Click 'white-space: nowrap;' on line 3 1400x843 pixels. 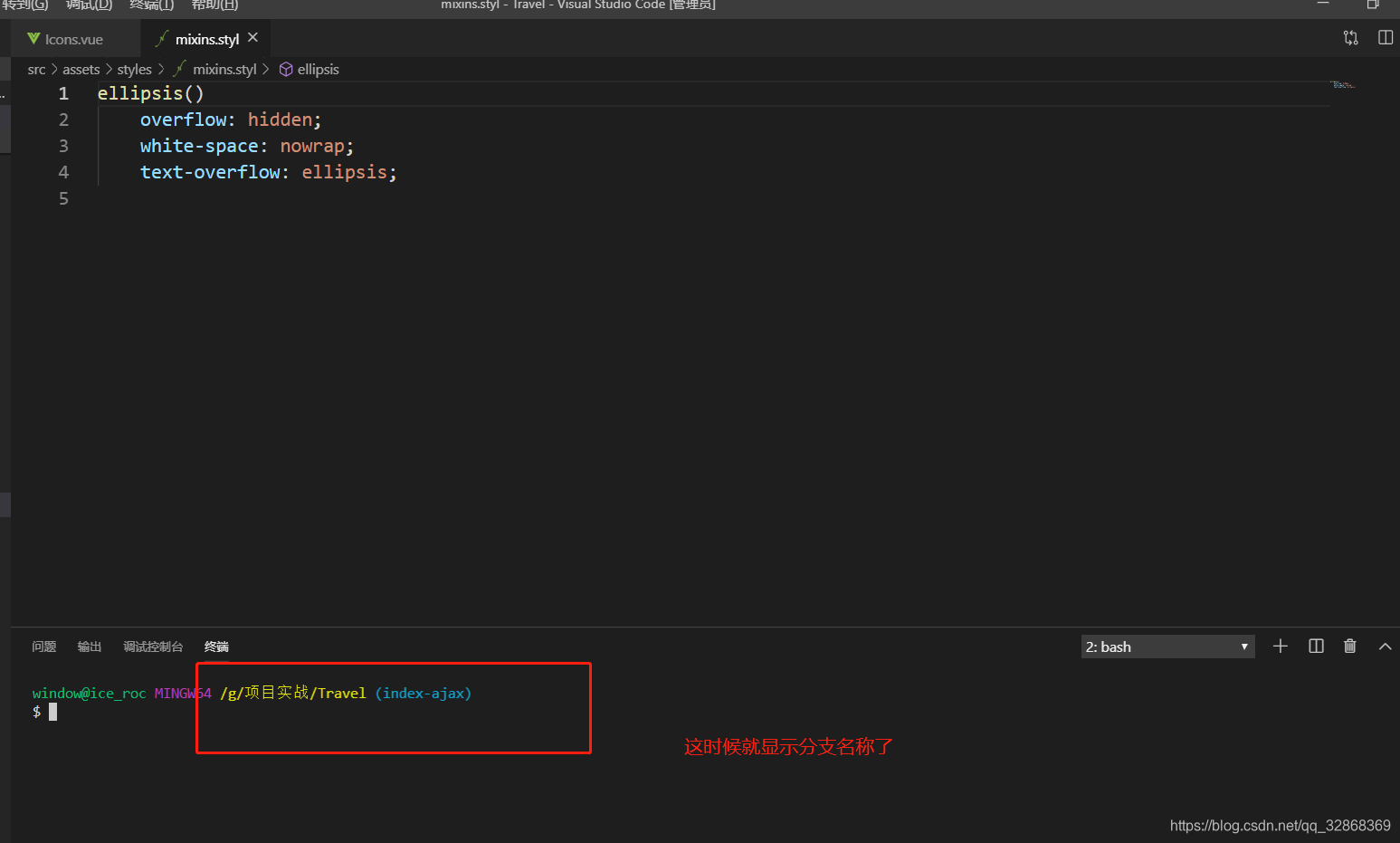pos(247,146)
